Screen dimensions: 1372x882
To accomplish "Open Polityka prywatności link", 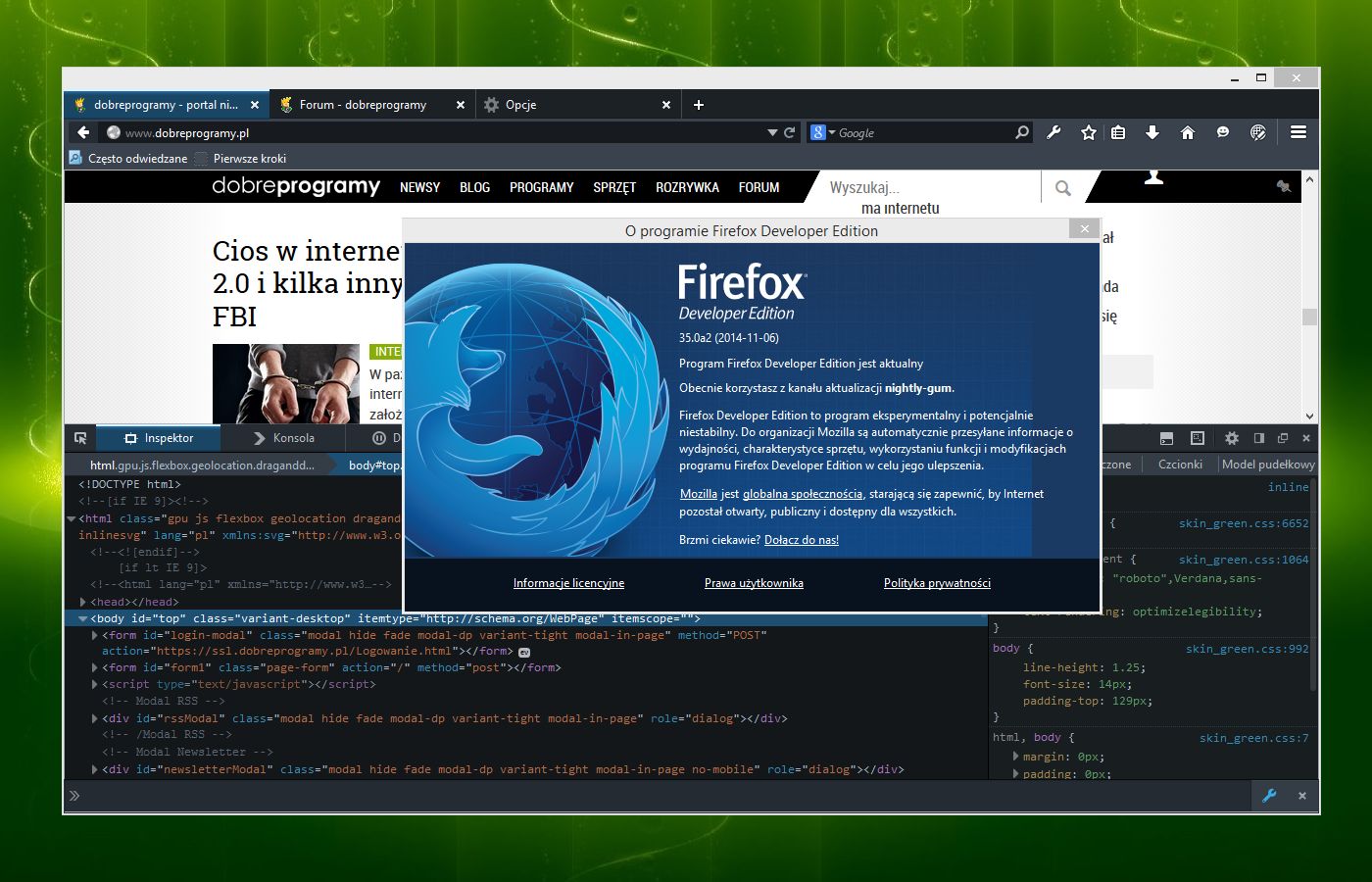I will (x=937, y=583).
